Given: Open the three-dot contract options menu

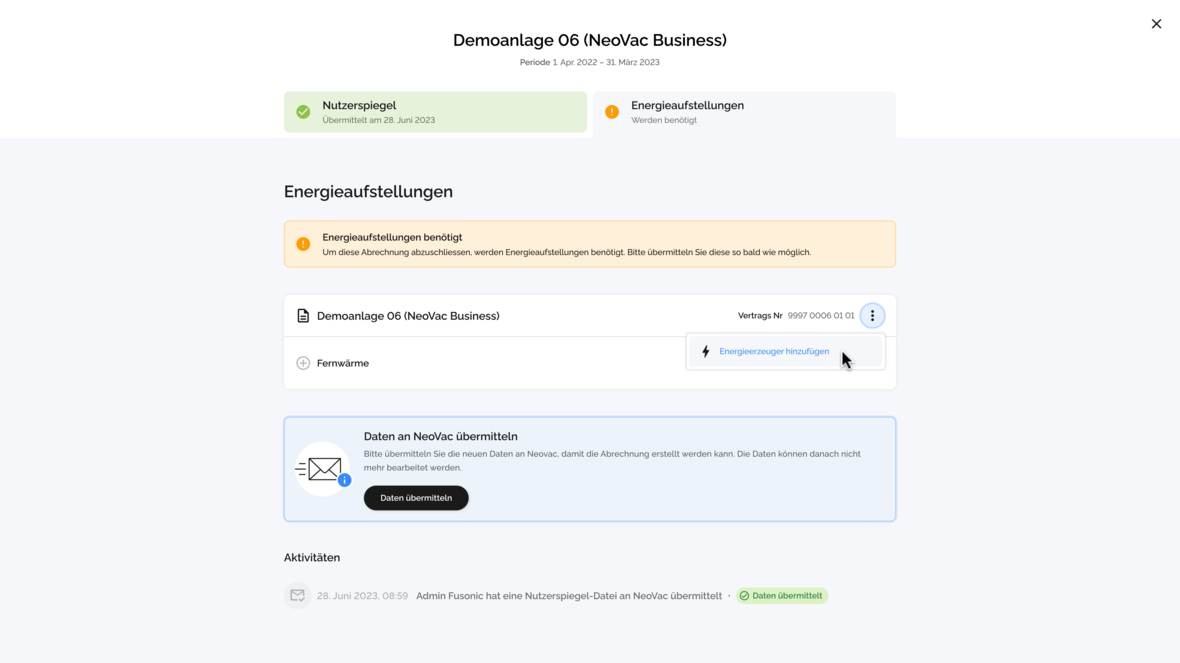Looking at the screenshot, I should pyautogui.click(x=872, y=316).
